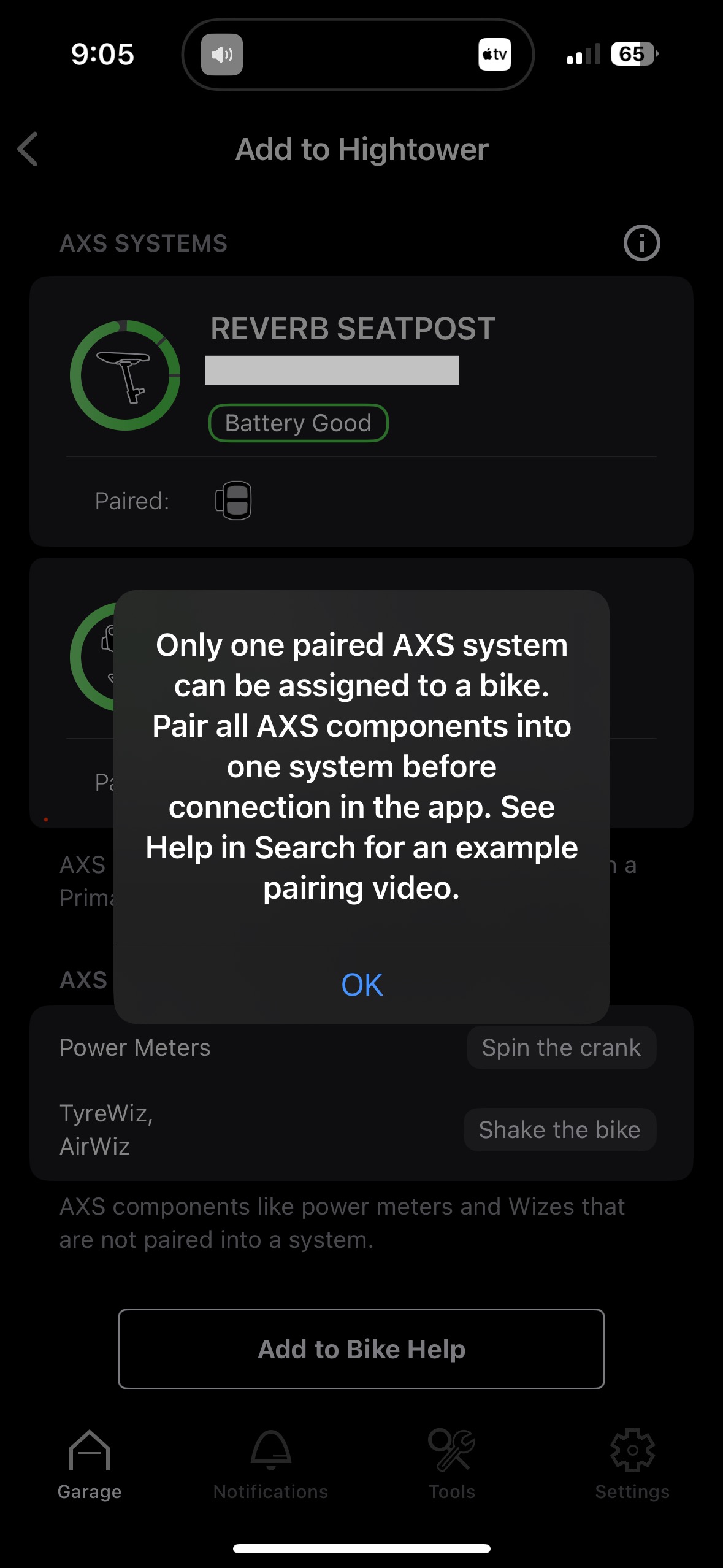Open the Garage tab
Viewport: 723px width, 1568px height.
pyautogui.click(x=90, y=1466)
